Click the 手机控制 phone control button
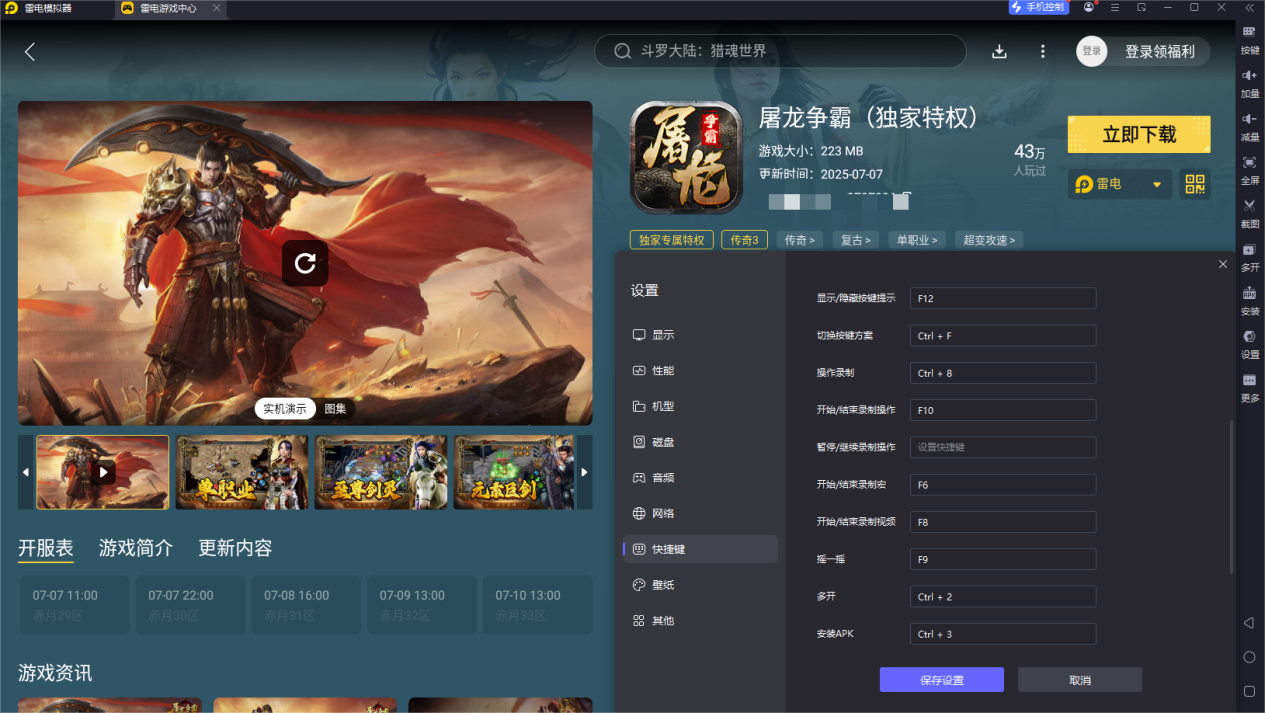This screenshot has width=1265, height=713. pos(1038,7)
